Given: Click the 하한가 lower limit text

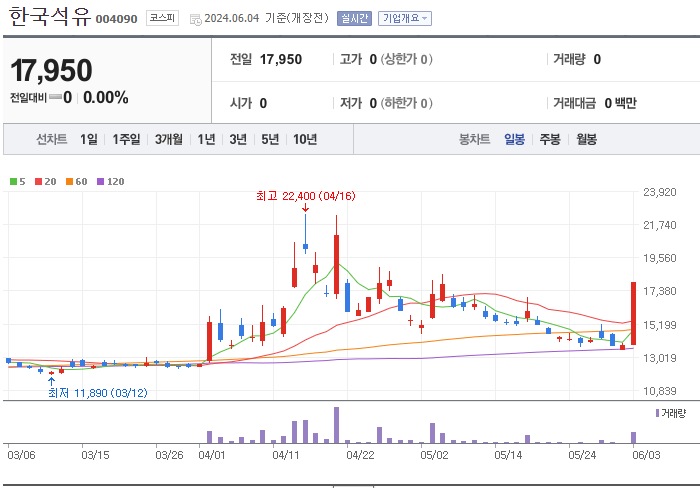Looking at the screenshot, I should point(407,103).
